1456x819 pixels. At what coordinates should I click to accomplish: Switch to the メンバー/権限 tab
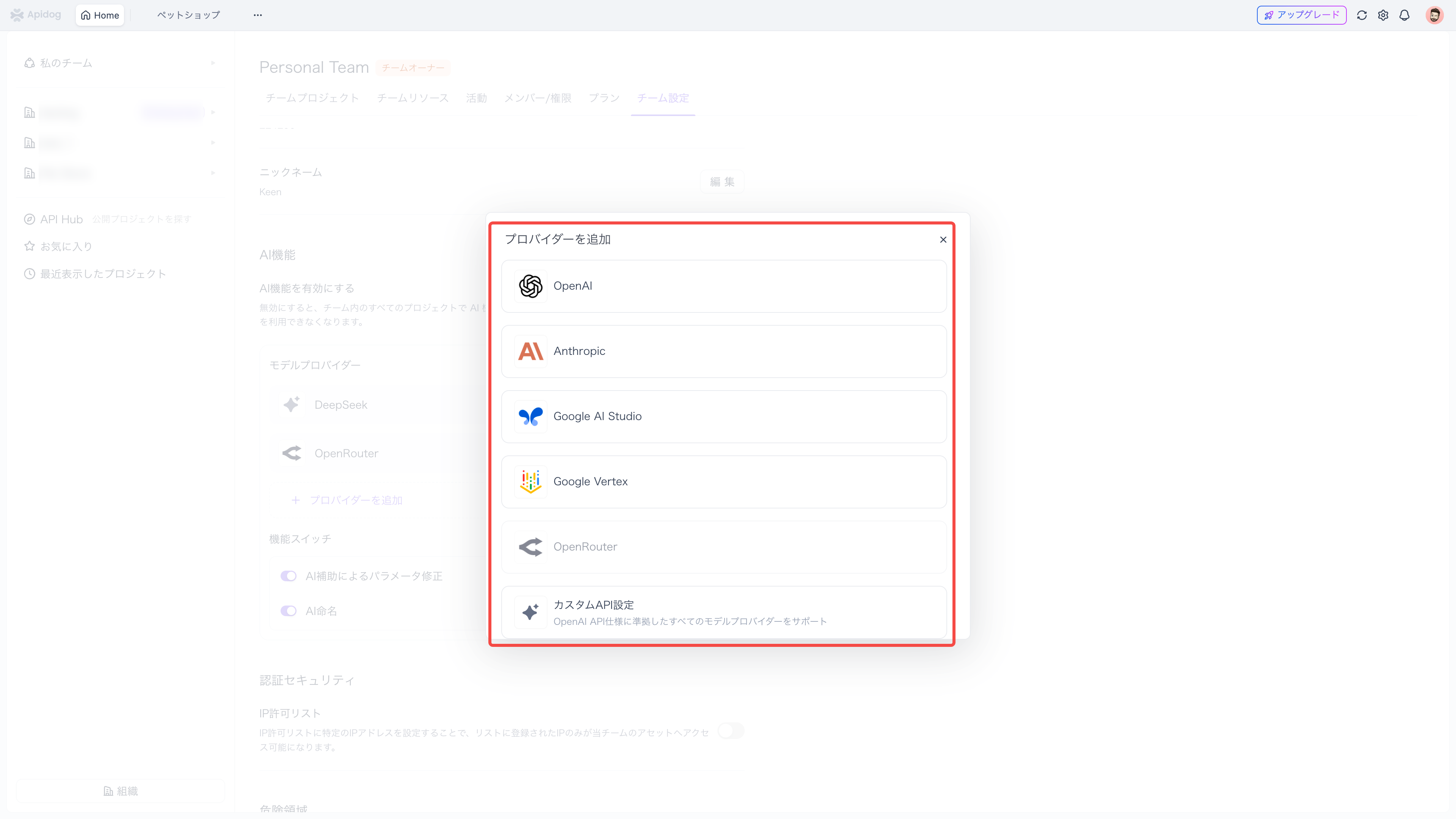coord(537,98)
